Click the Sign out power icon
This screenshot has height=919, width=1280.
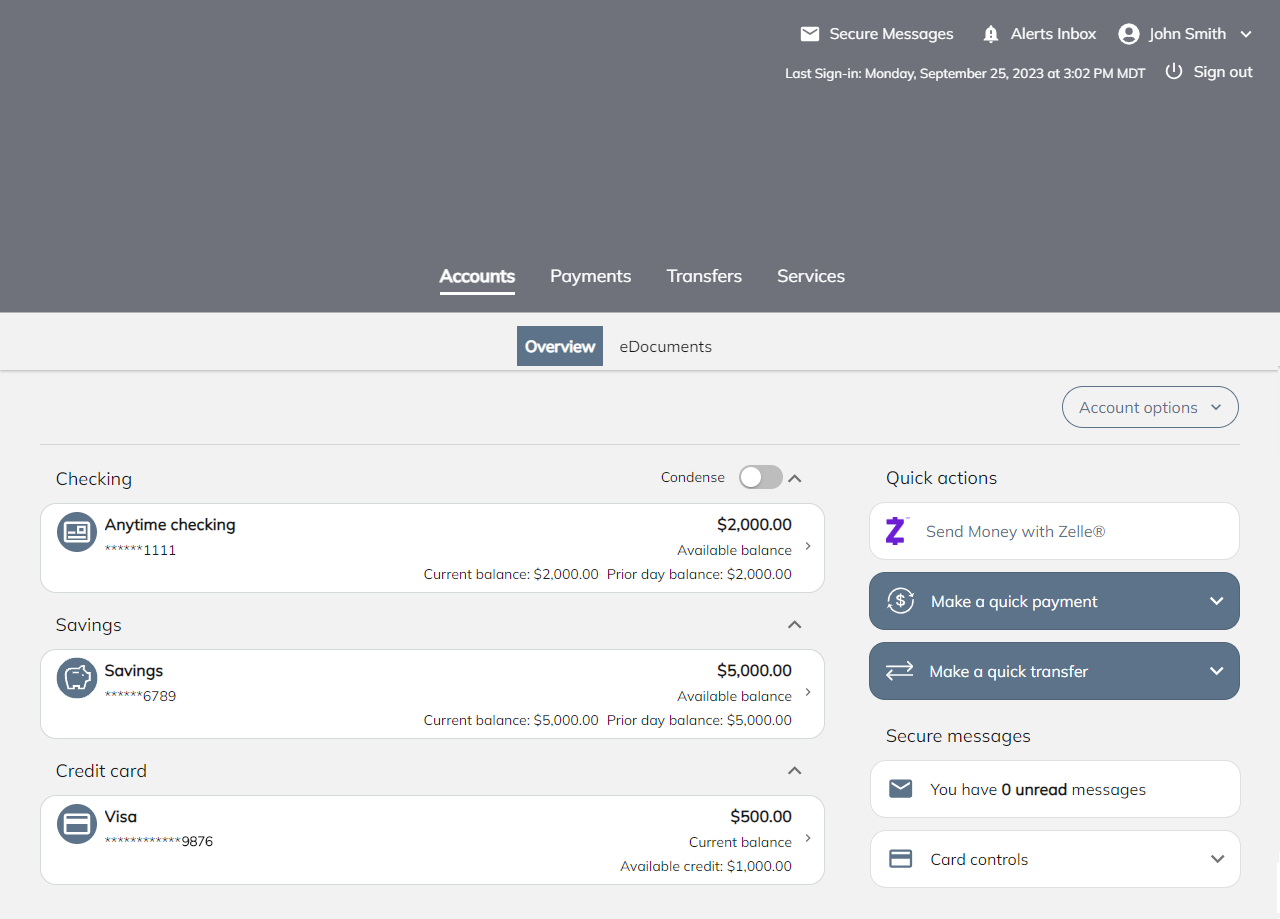click(x=1174, y=72)
